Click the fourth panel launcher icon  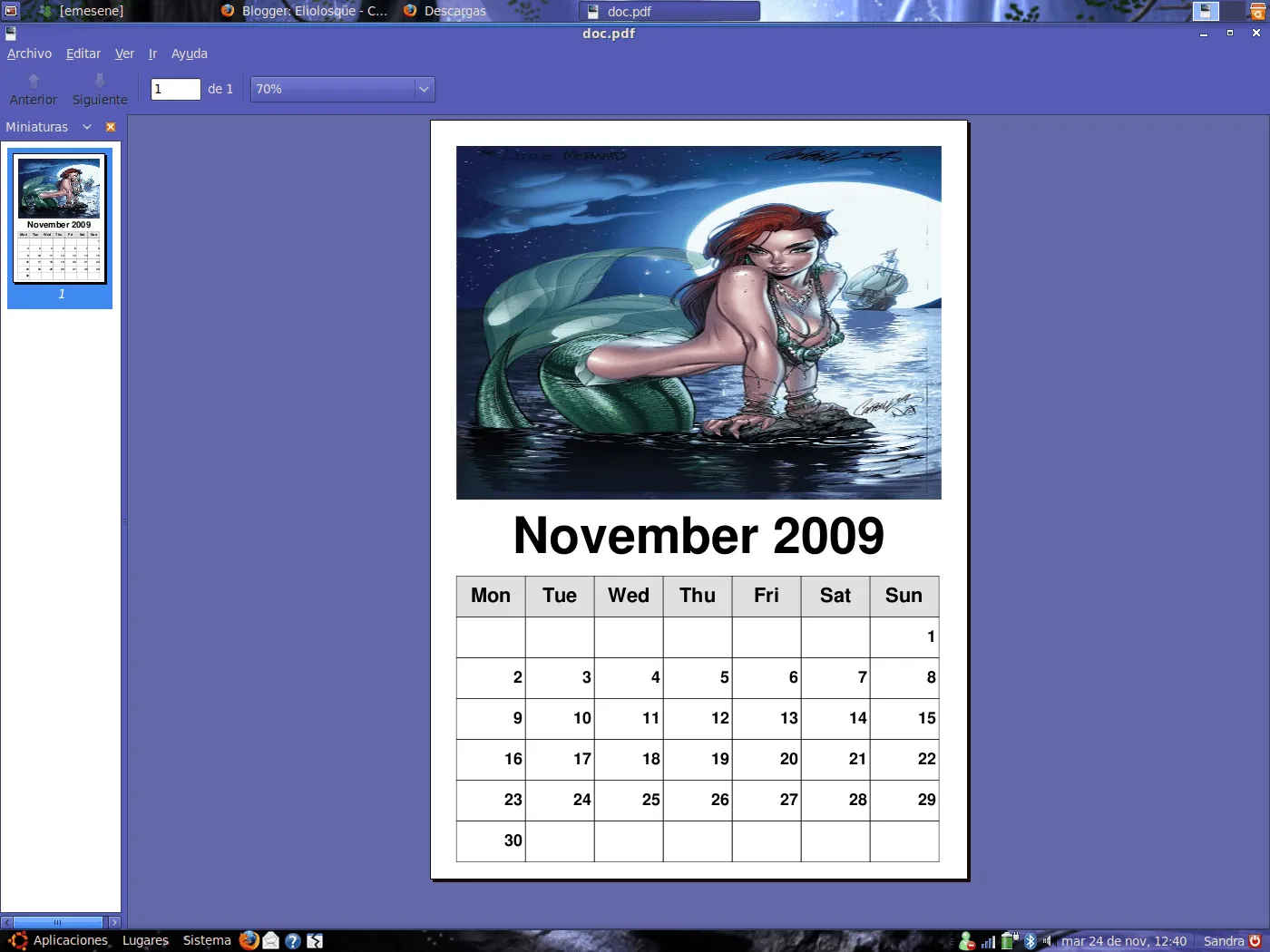(x=315, y=941)
